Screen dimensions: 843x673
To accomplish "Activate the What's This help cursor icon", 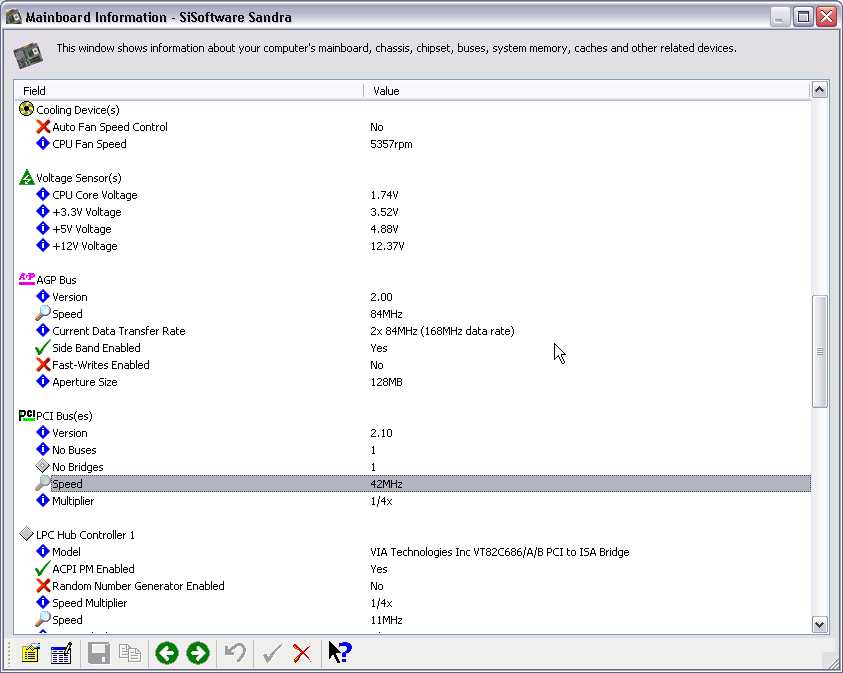I will click(x=339, y=653).
